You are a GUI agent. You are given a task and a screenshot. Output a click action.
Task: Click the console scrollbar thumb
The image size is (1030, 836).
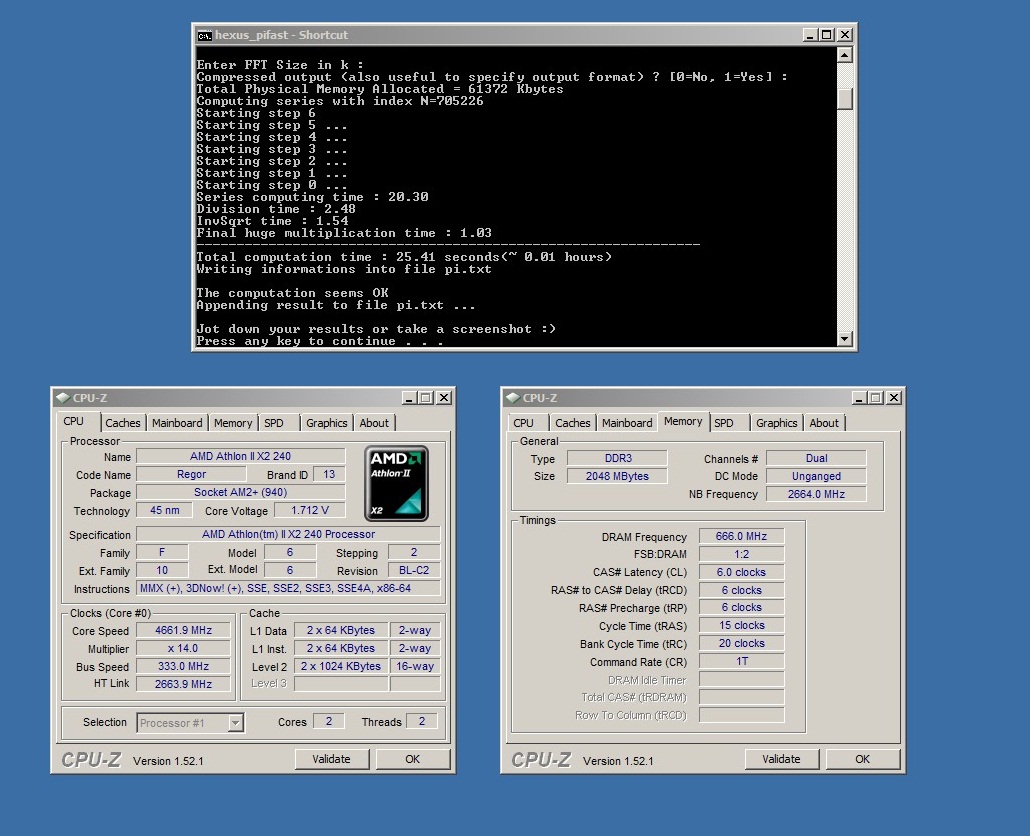845,99
